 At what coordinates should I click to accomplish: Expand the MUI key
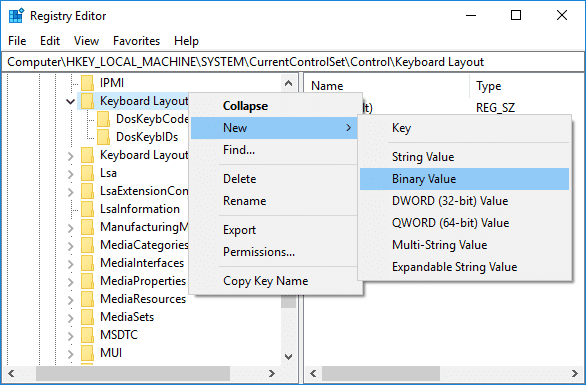click(x=71, y=353)
